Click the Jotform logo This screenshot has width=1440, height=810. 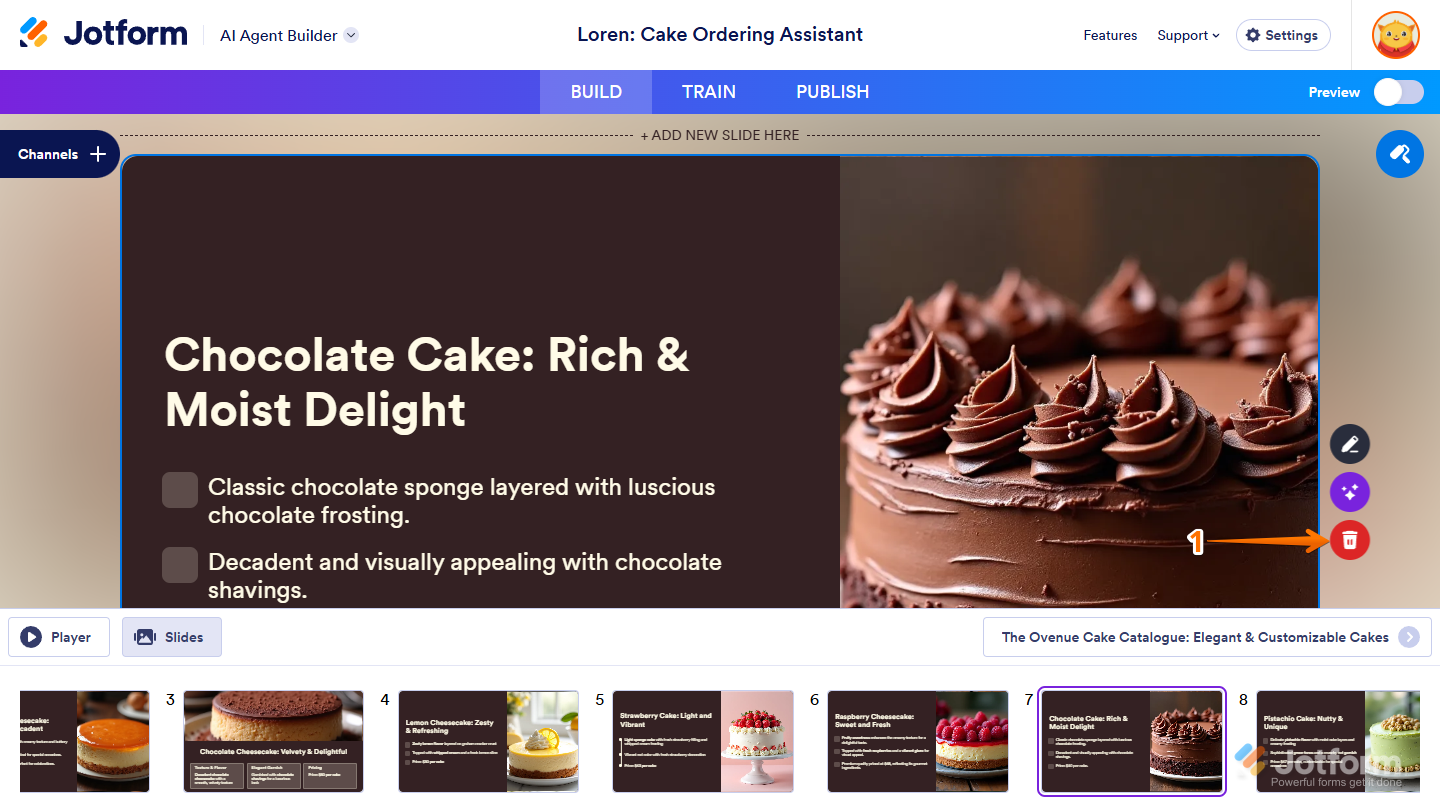tap(103, 34)
